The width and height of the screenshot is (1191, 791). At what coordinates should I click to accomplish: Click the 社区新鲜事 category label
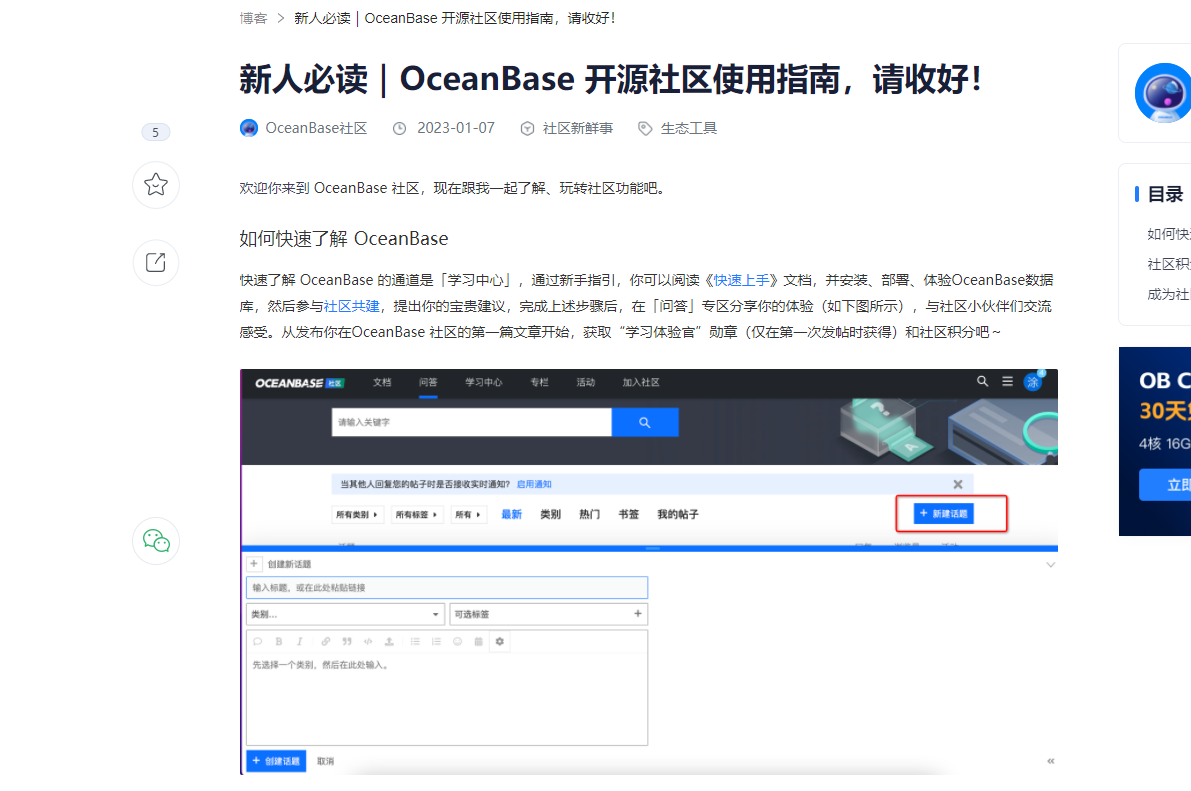pos(577,128)
